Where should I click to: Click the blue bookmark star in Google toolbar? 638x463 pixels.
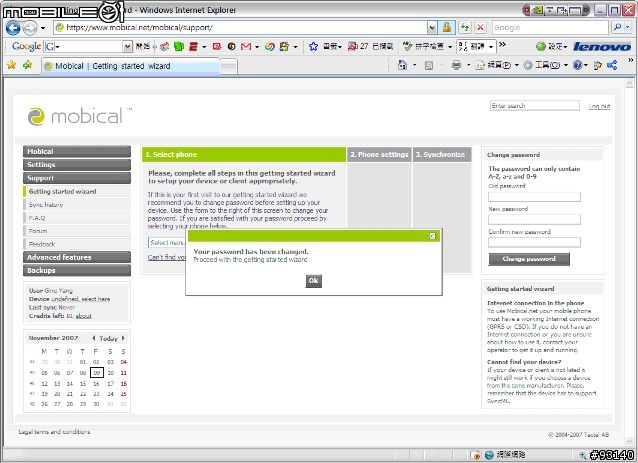tap(313, 47)
